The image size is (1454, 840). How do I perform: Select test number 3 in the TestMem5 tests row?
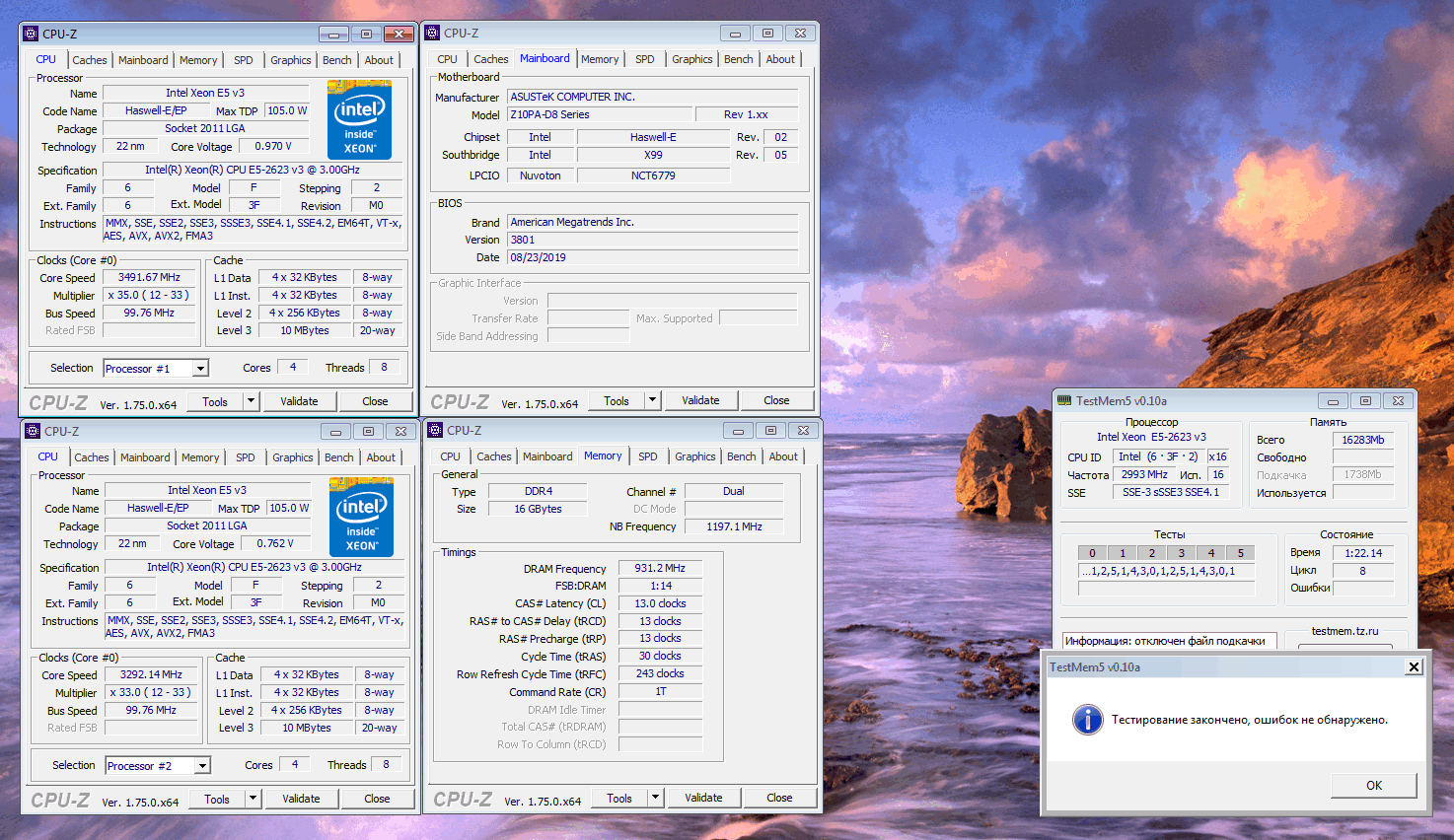(x=1181, y=553)
